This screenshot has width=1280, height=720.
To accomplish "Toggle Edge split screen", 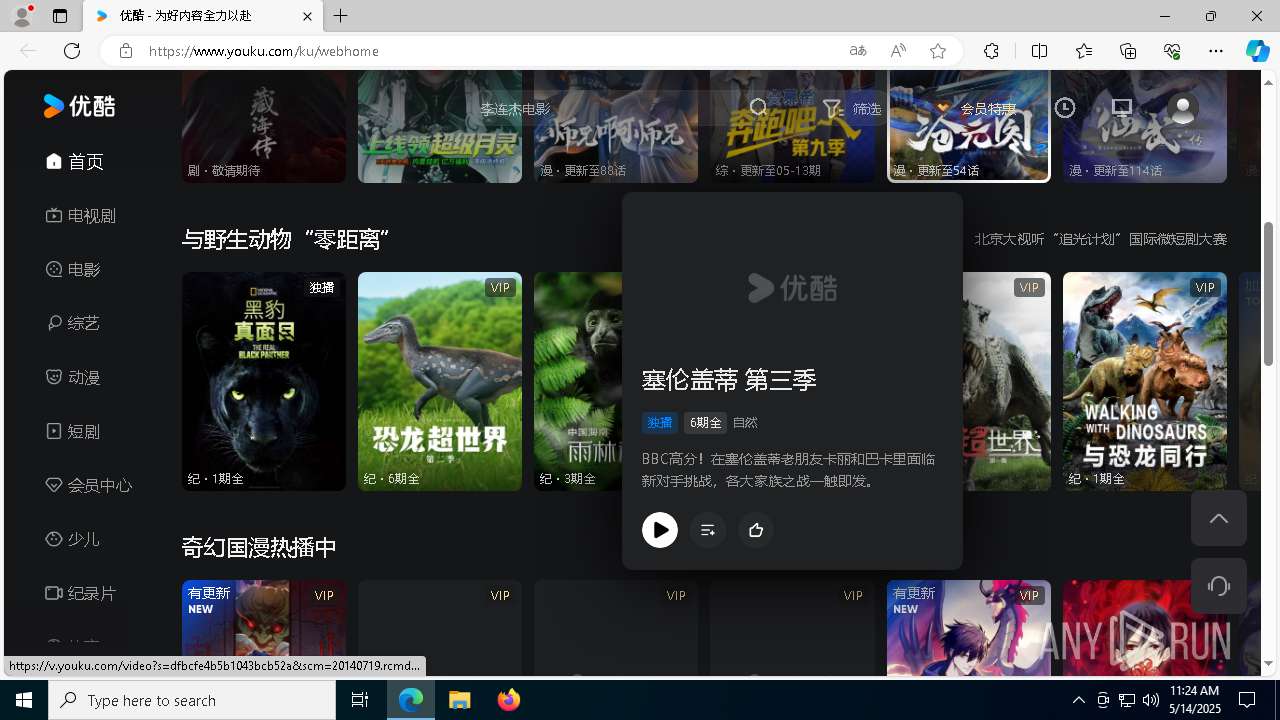I will tap(1039, 51).
